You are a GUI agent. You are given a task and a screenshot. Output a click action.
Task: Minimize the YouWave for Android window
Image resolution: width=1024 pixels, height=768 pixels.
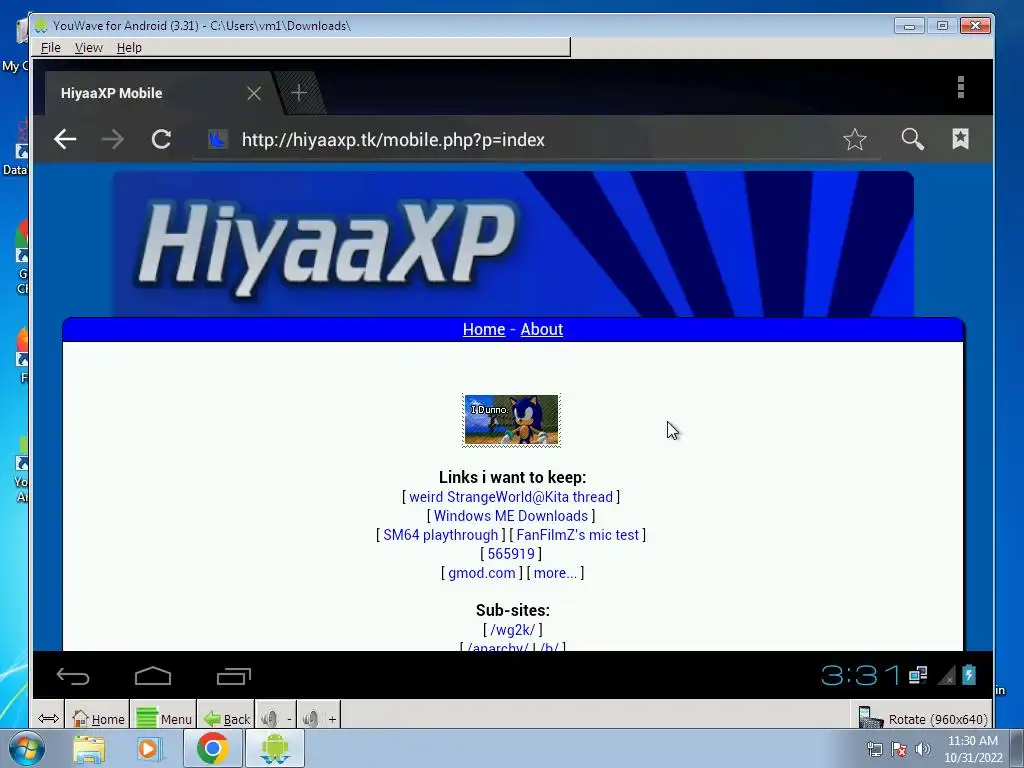(909, 25)
